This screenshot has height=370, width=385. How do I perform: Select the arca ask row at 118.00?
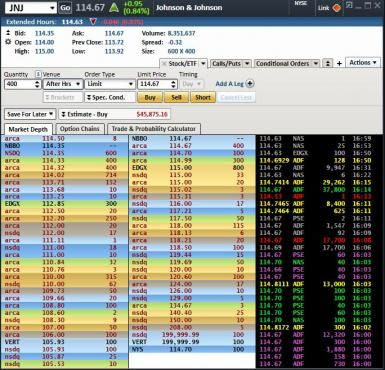coord(192,226)
